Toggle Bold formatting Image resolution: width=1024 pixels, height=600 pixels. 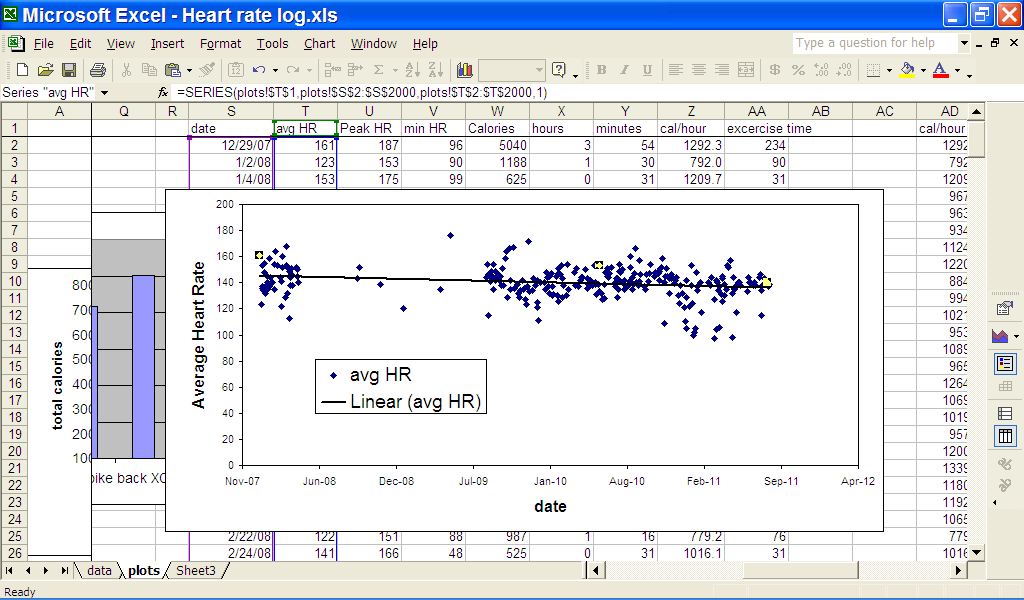[600, 70]
